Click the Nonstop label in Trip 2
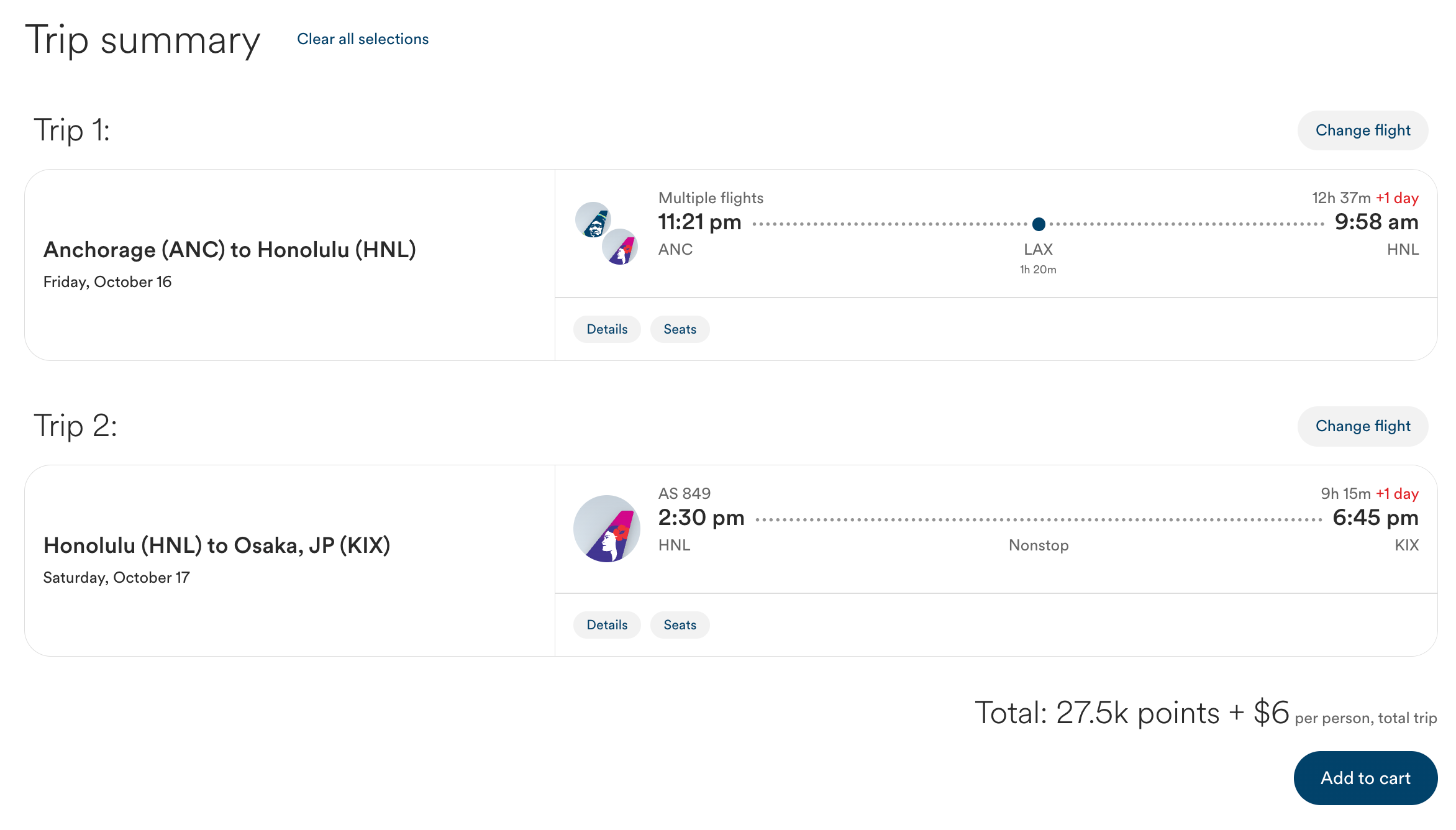The image size is (1456, 830). coord(1039,545)
